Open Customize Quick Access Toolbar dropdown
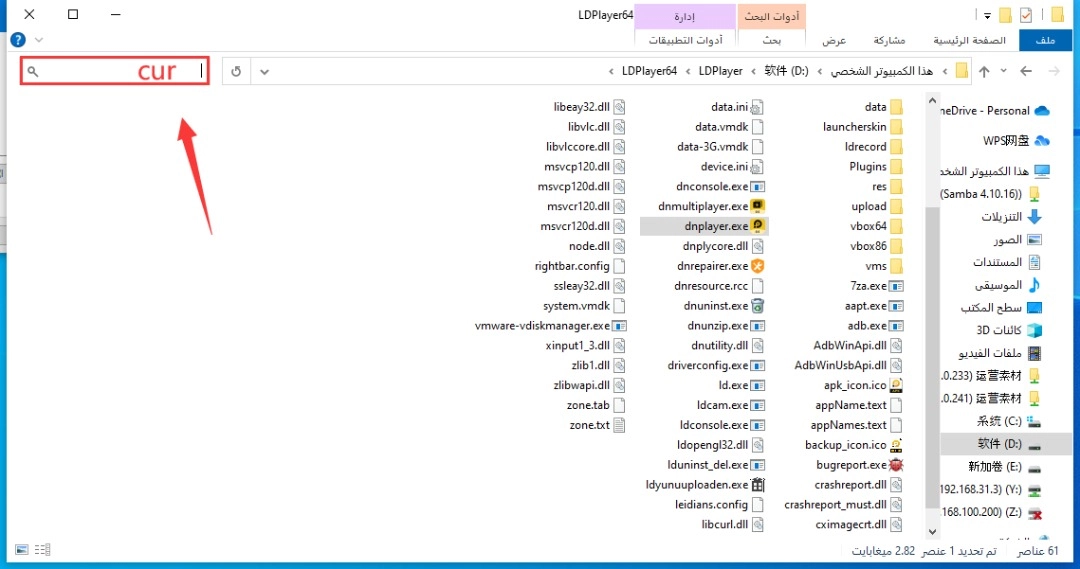Image resolution: width=1080 pixels, height=569 pixels. pyautogui.click(x=987, y=15)
